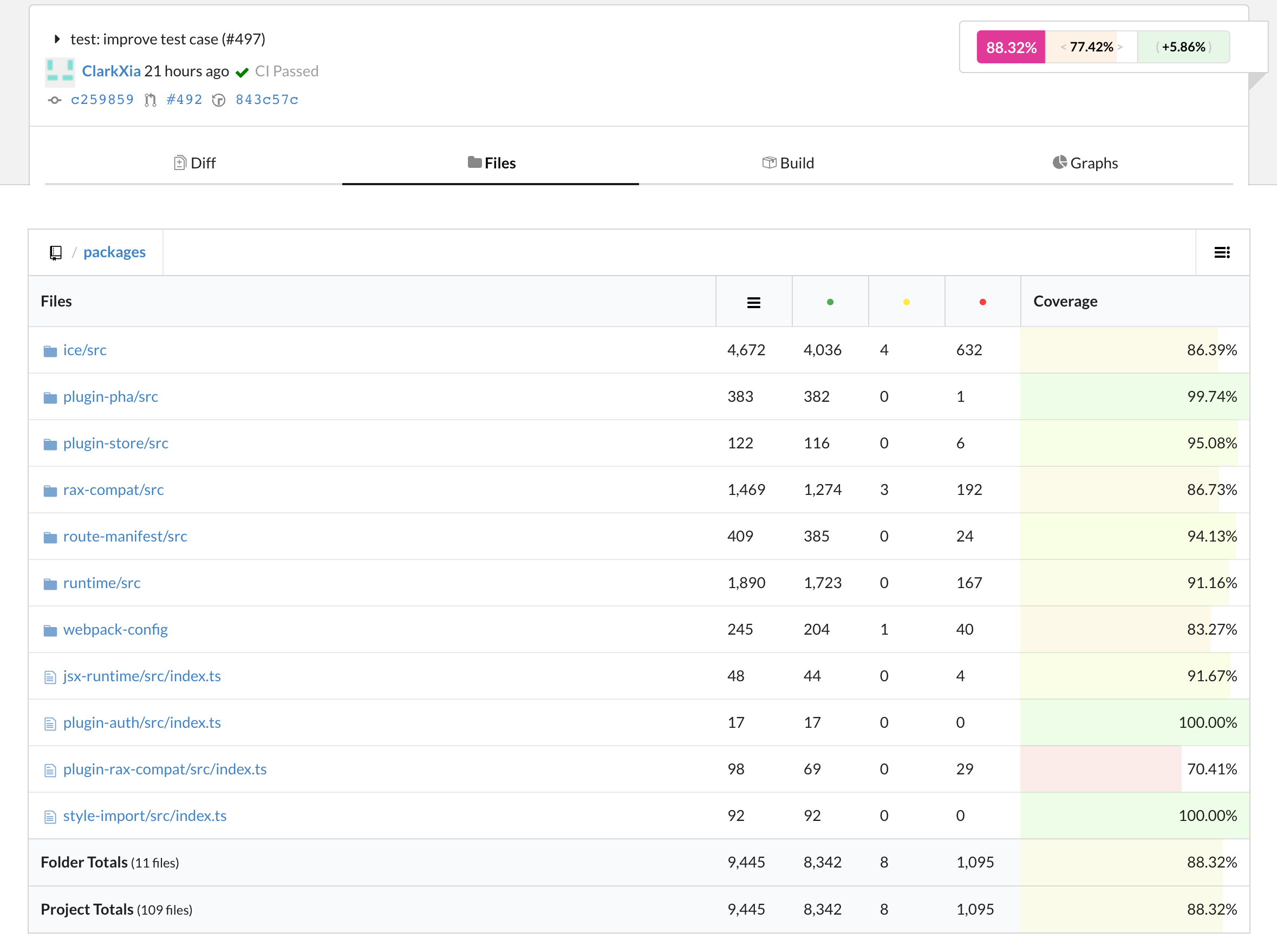Click the red misses column dot icon
This screenshot has width=1277, height=952.
coord(982,301)
